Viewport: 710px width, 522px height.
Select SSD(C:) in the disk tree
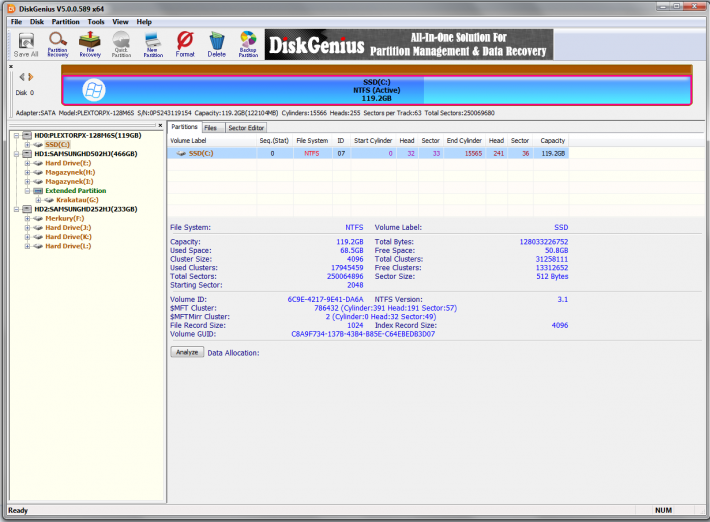coord(58,145)
